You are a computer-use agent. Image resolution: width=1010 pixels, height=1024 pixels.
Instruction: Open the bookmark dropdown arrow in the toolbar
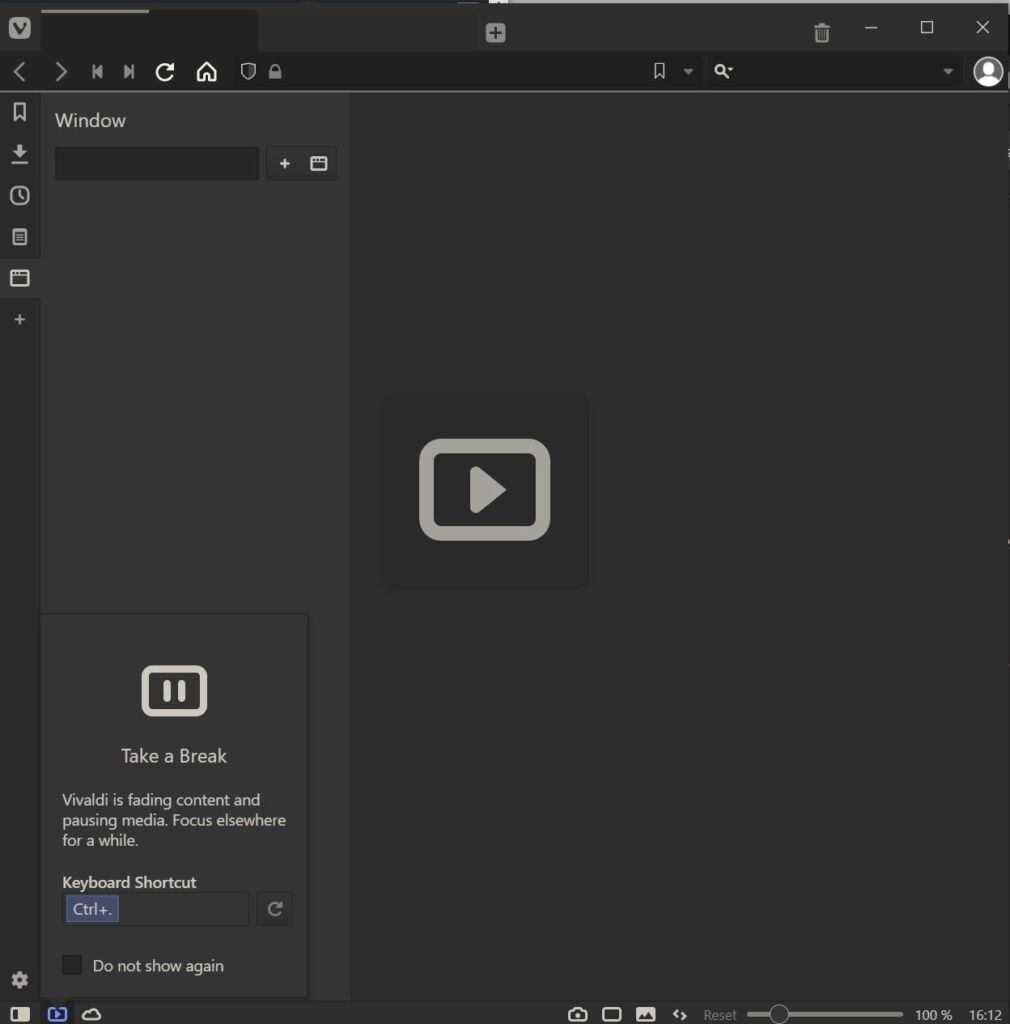[x=688, y=71]
